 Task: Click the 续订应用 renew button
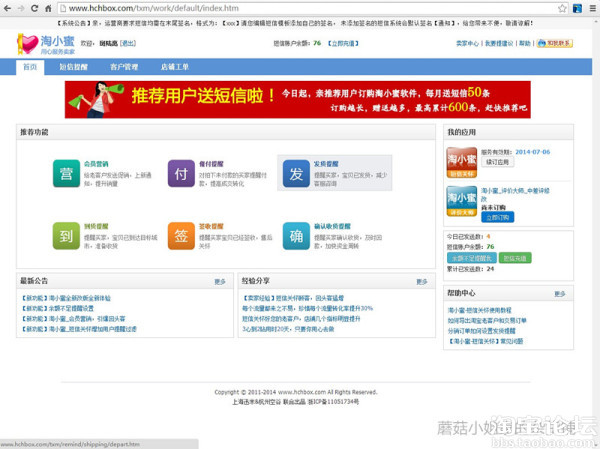pos(497,162)
